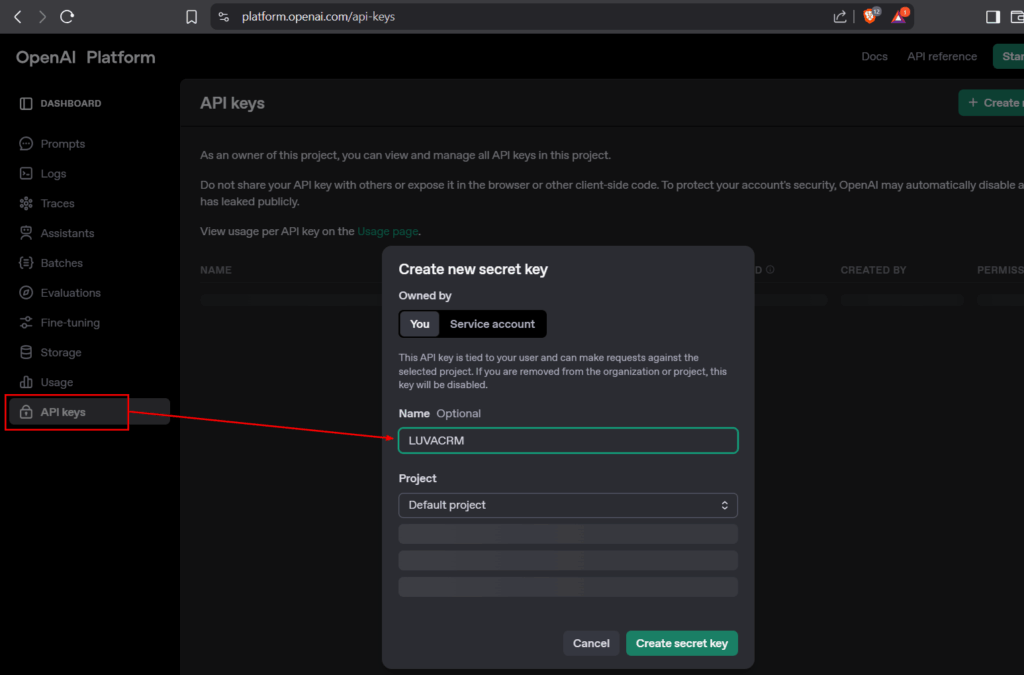Bookmark this page
Image resolution: width=1024 pixels, height=675 pixels.
(191, 17)
